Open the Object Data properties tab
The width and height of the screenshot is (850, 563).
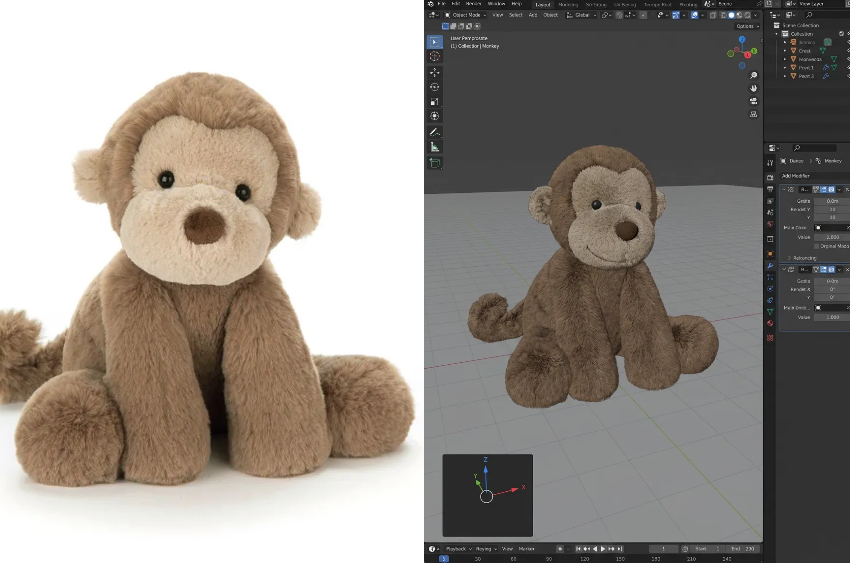[770, 312]
